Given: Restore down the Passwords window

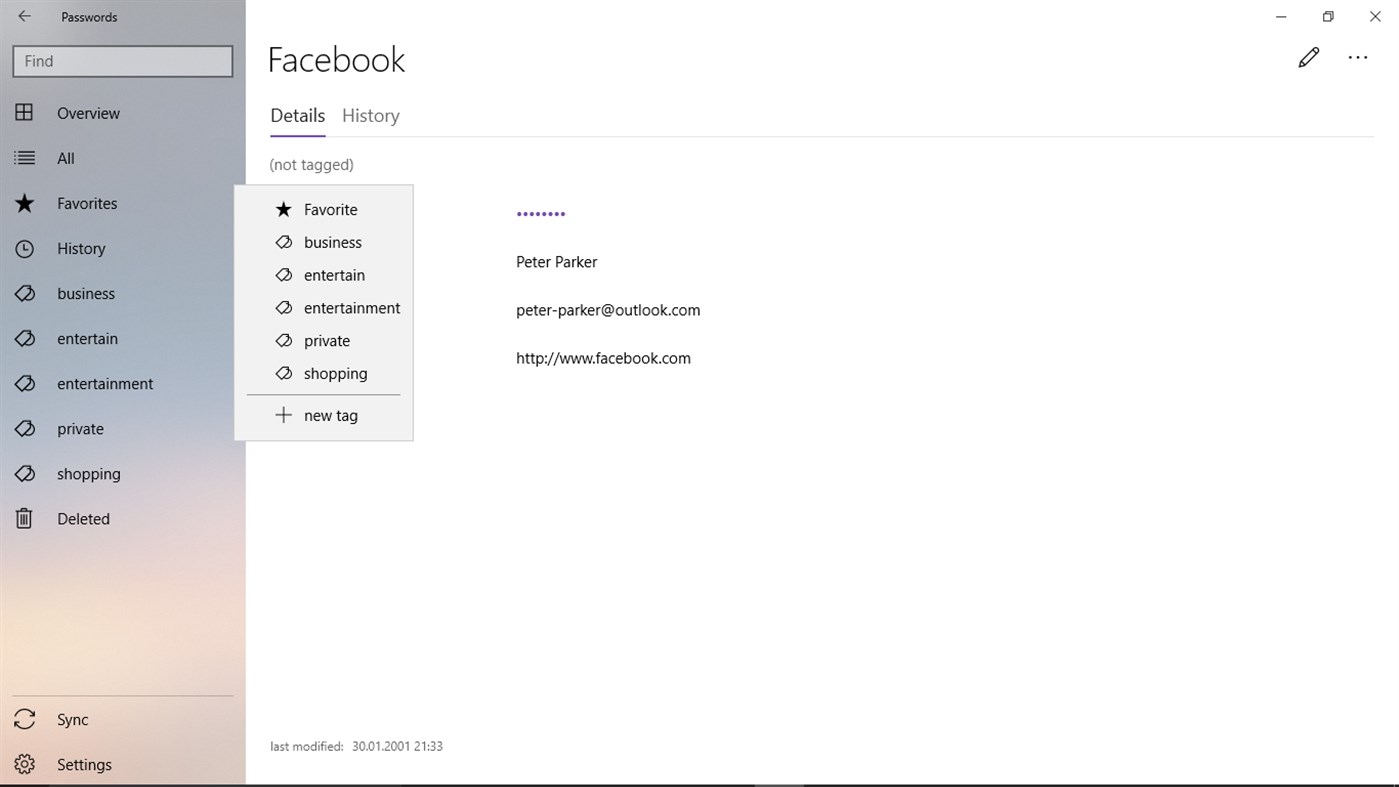Looking at the screenshot, I should click(1328, 17).
